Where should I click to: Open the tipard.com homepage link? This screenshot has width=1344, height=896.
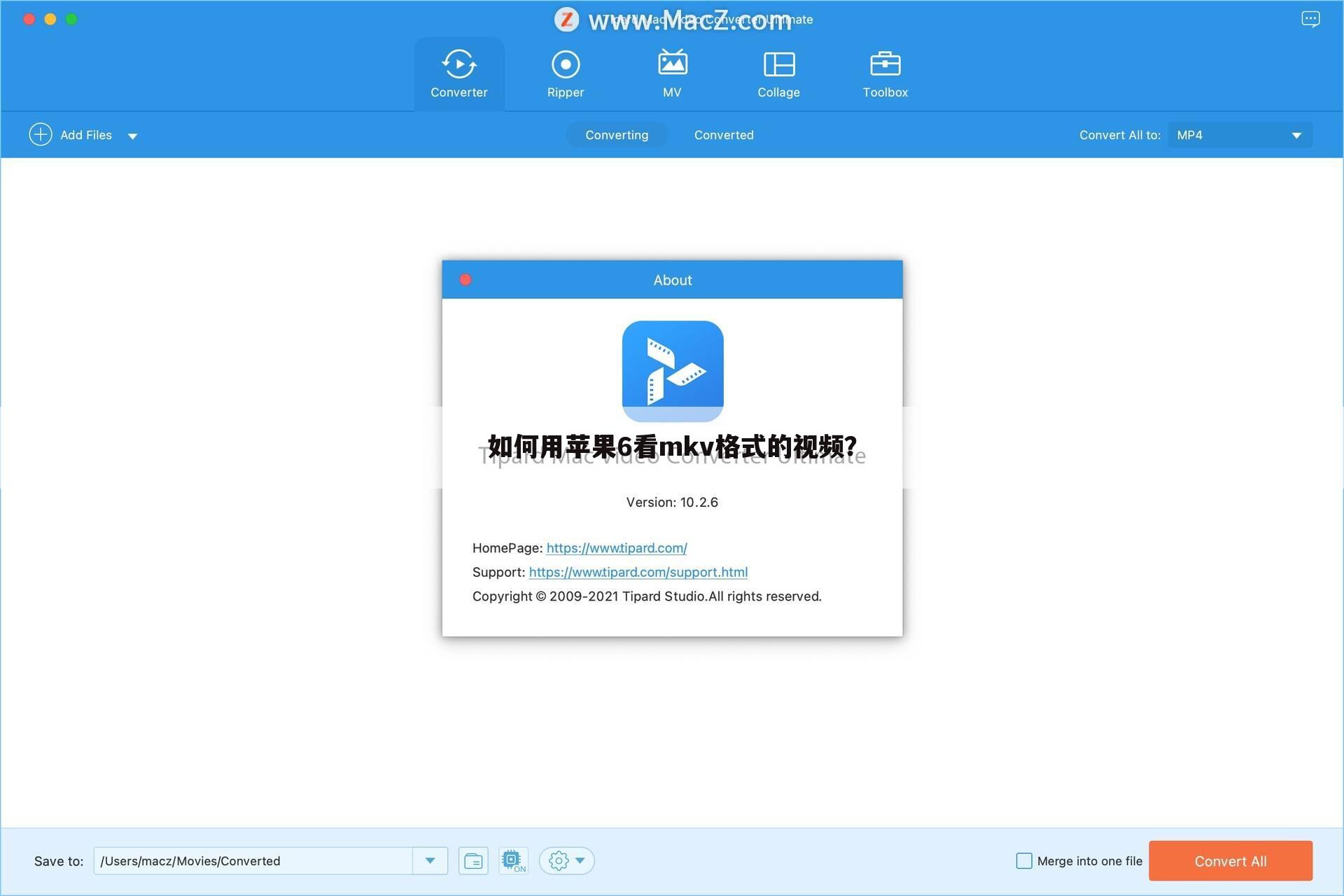[x=616, y=548]
